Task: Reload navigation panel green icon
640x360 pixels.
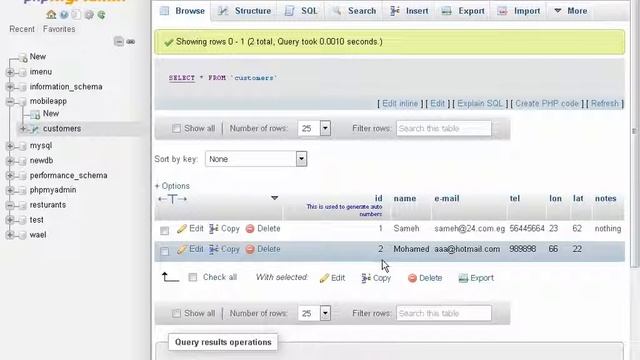Action: point(101,15)
